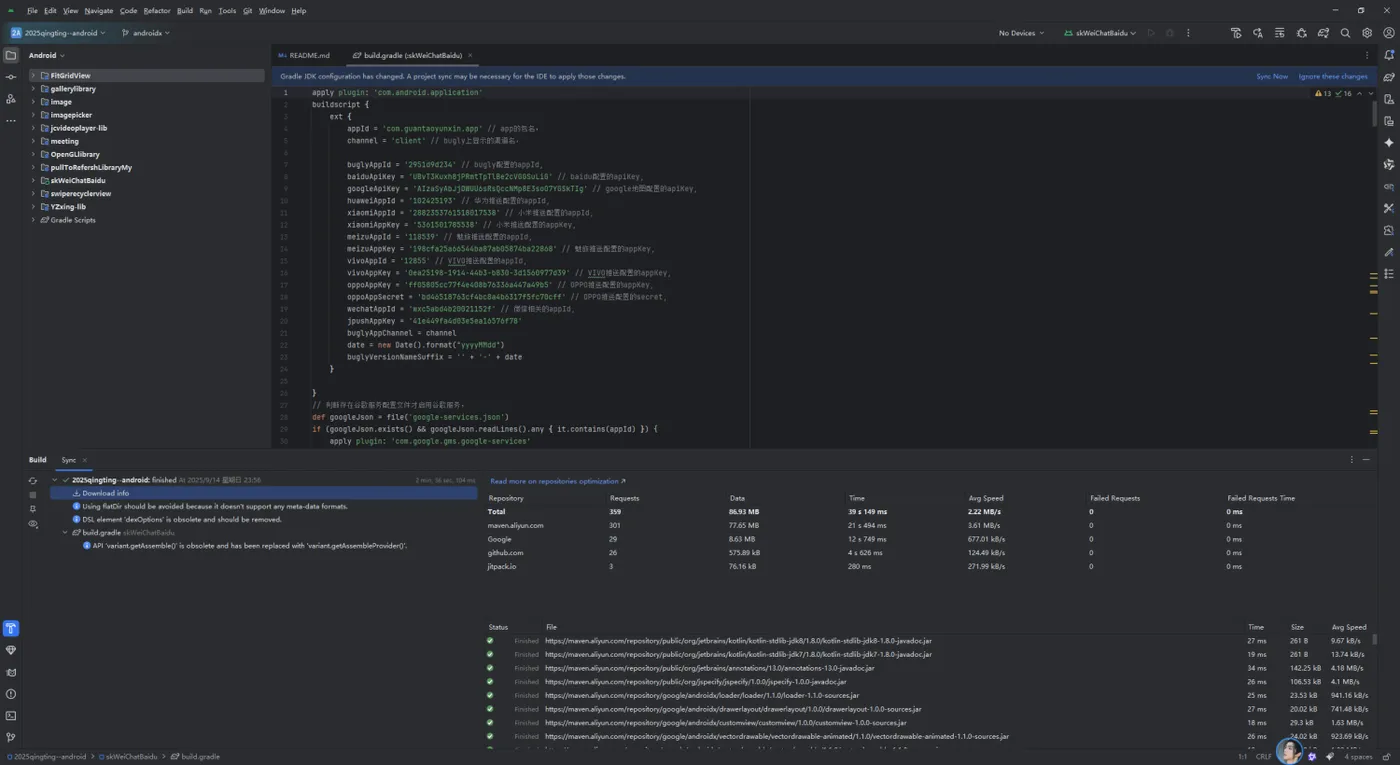The height and width of the screenshot is (765, 1400).
Task: Close the Sync tab
Action: [84, 460]
